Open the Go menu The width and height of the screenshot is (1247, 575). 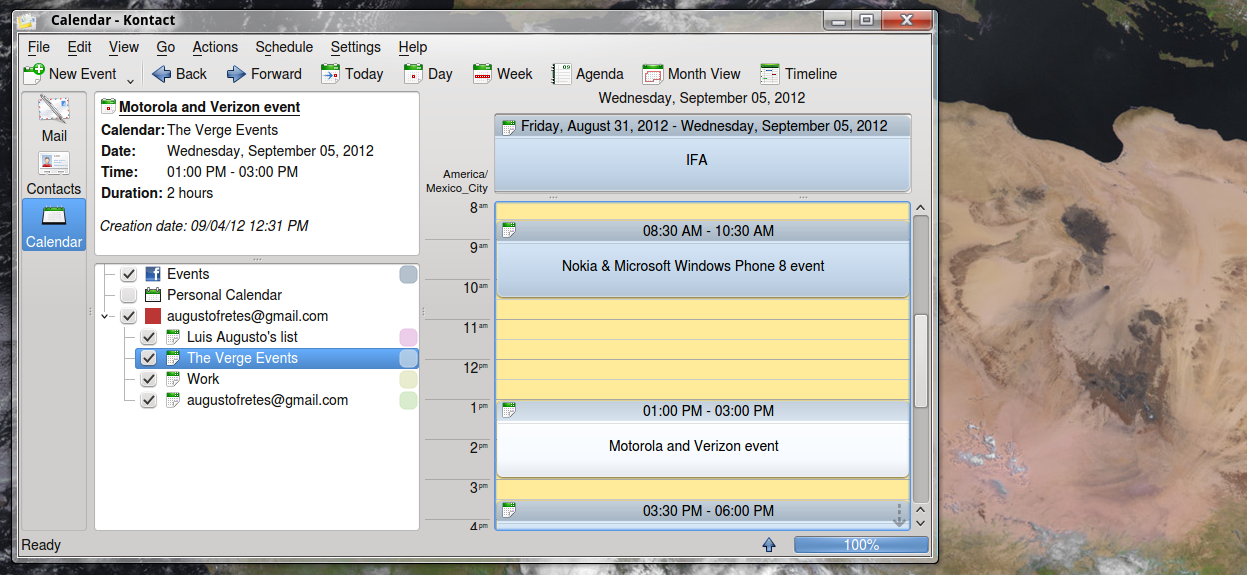165,47
